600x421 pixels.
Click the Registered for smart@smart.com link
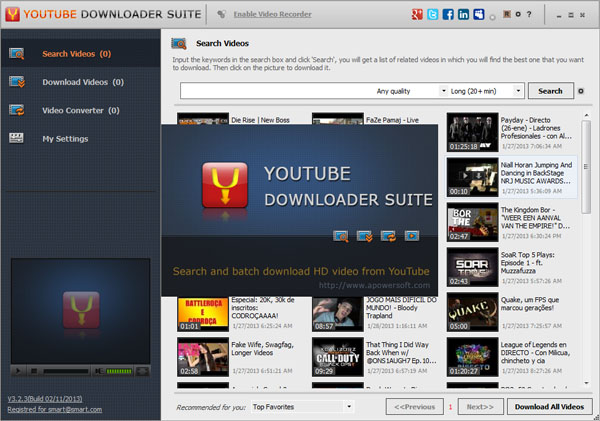coord(55,410)
